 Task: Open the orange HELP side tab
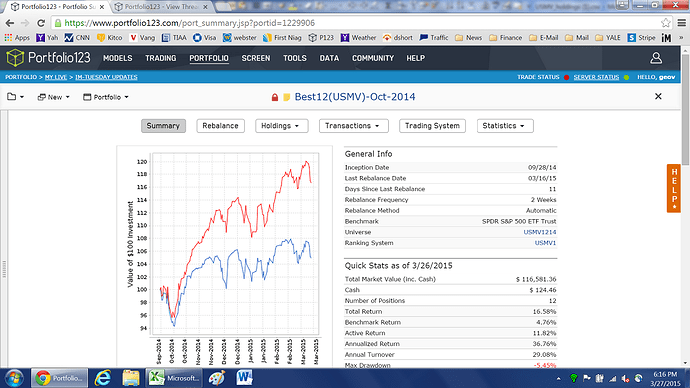(x=674, y=188)
